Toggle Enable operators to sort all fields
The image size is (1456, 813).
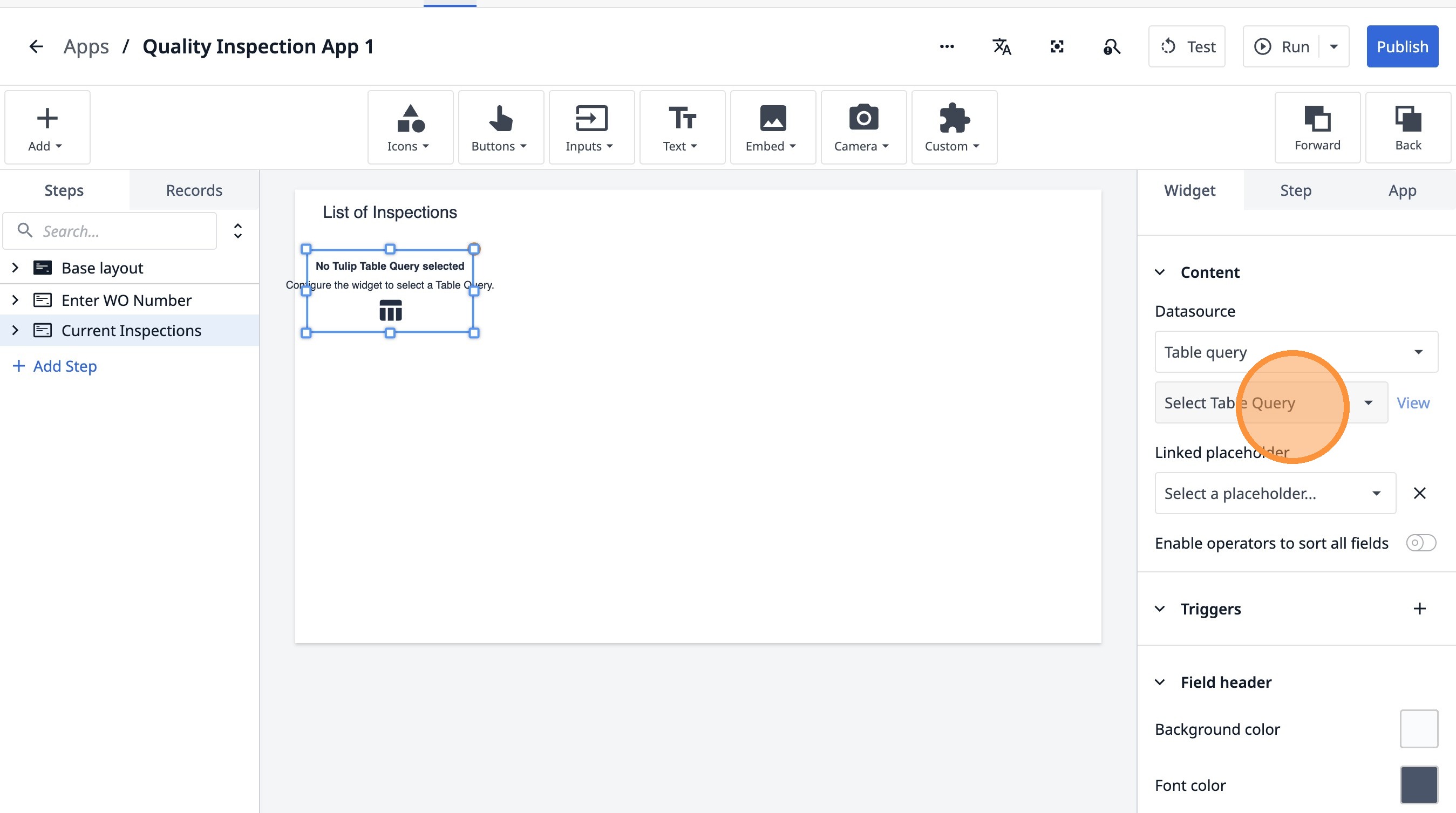click(x=1420, y=543)
